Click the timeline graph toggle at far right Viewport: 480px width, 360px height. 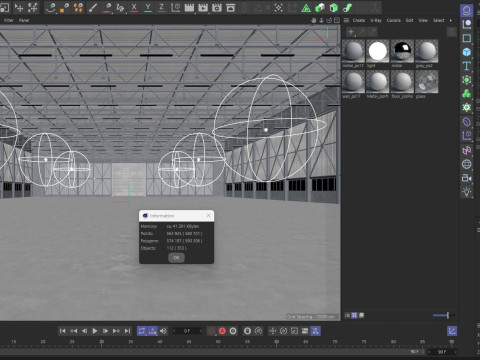(x=452, y=331)
